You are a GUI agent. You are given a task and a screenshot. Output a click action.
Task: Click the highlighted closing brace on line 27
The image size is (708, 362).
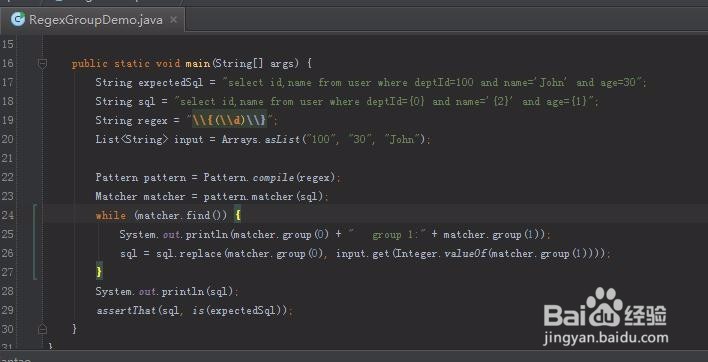(99, 272)
